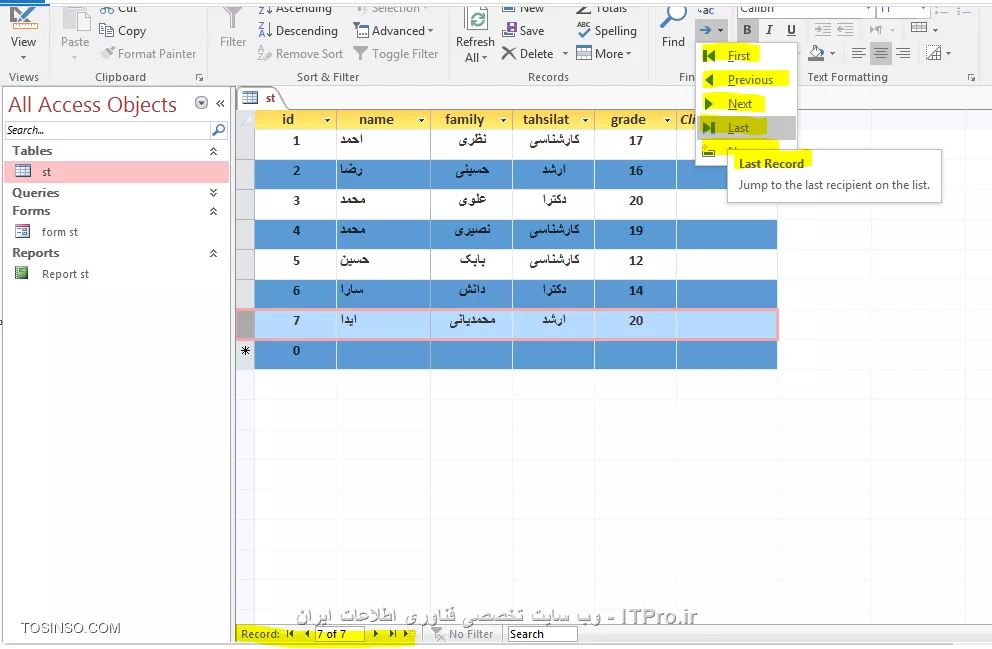Click the Filter funnel icon

click(x=233, y=18)
